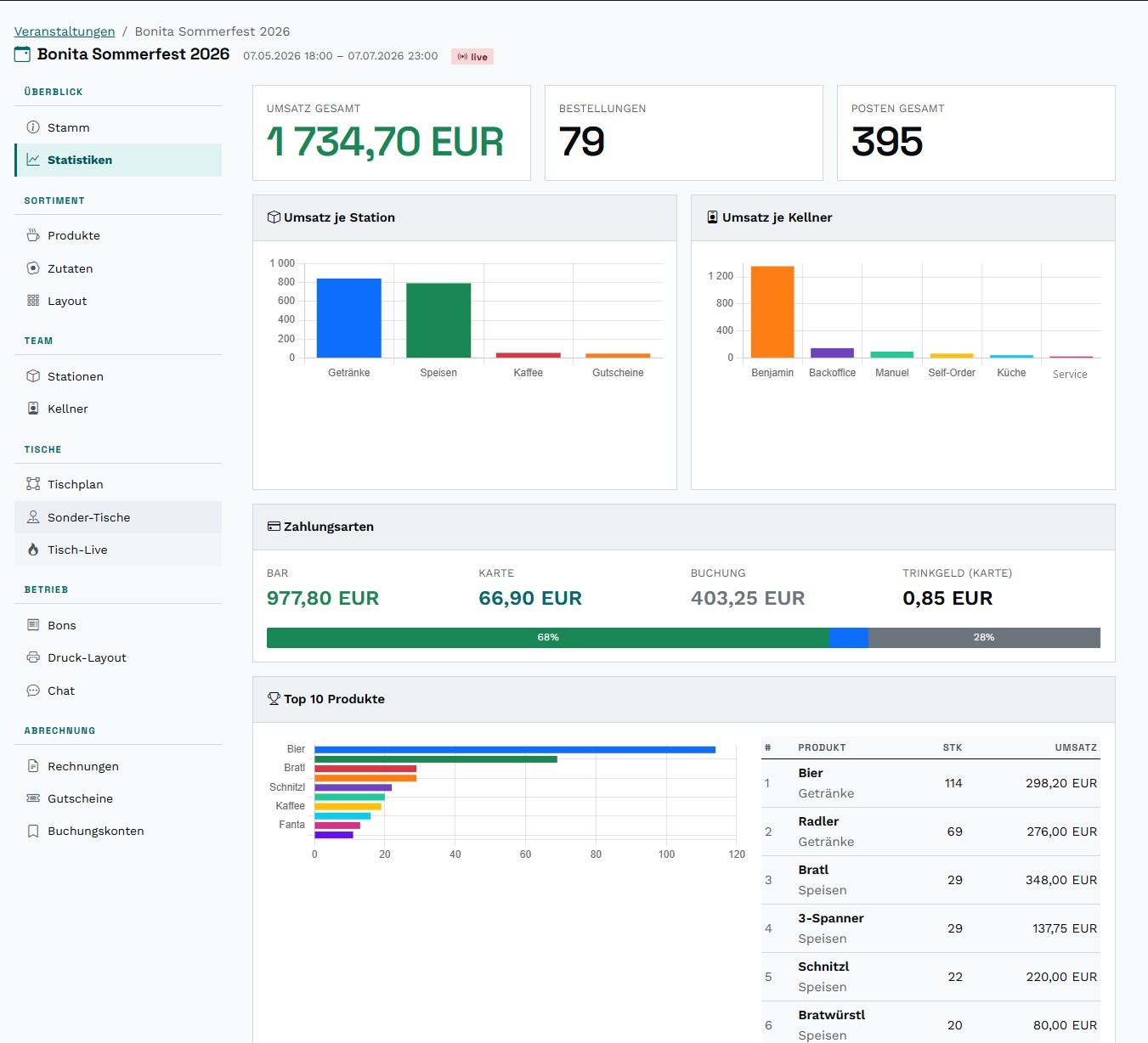Open the Chat page

click(118, 691)
